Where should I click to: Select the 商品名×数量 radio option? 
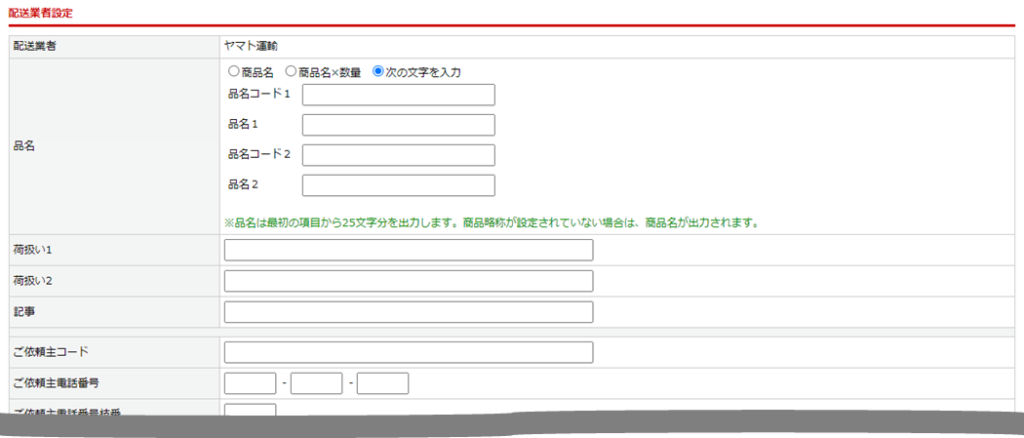pyautogui.click(x=291, y=71)
